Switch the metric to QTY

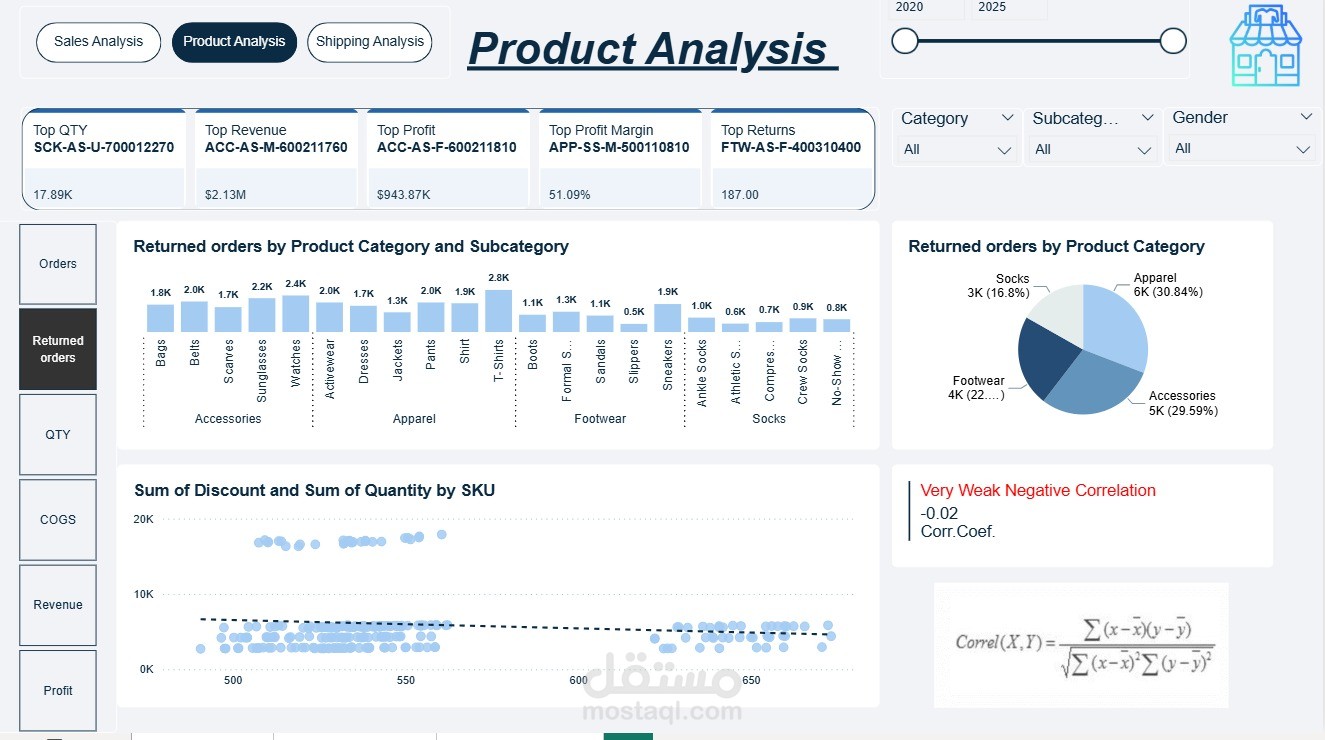(57, 434)
